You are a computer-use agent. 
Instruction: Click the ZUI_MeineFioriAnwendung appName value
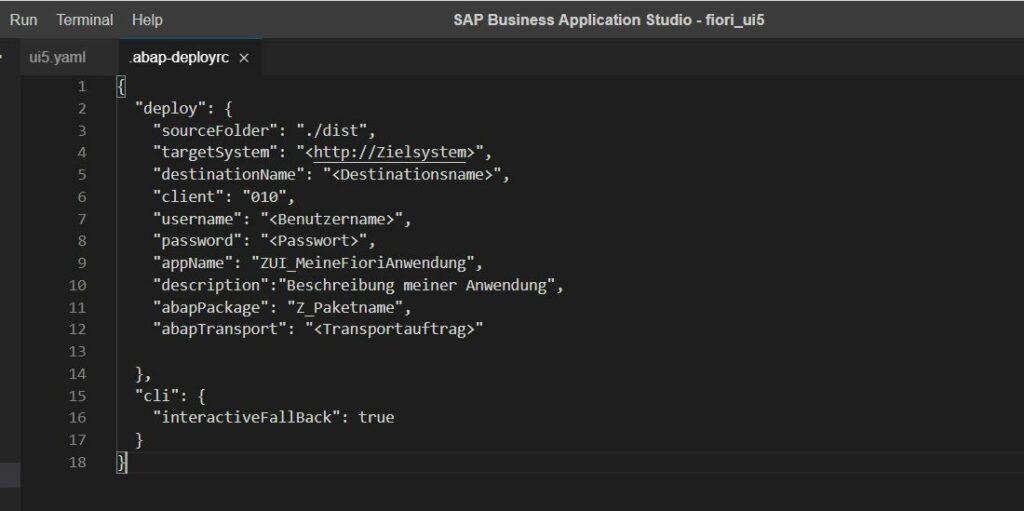362,263
